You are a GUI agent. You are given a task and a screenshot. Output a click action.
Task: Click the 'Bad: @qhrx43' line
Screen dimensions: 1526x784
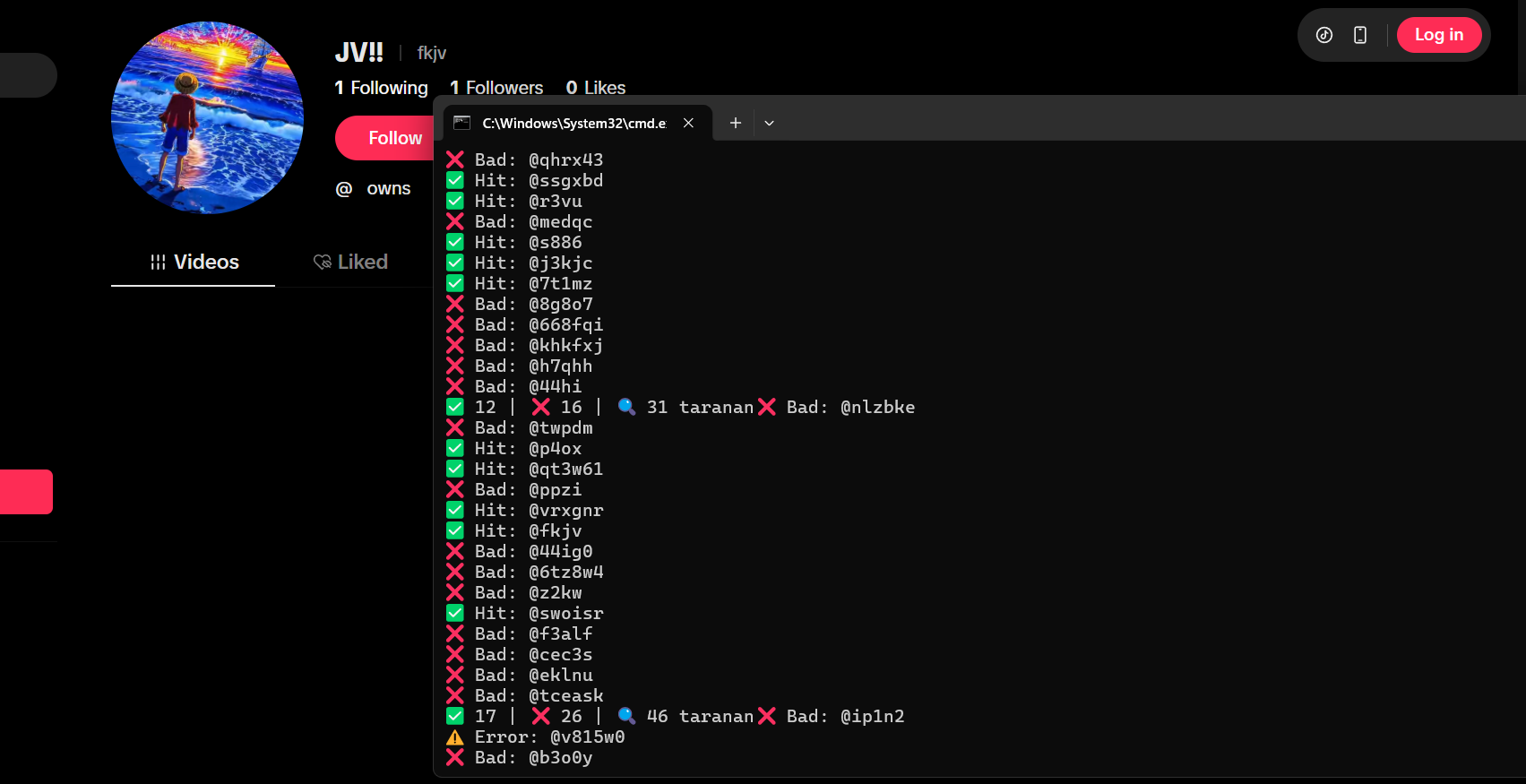tap(525, 159)
